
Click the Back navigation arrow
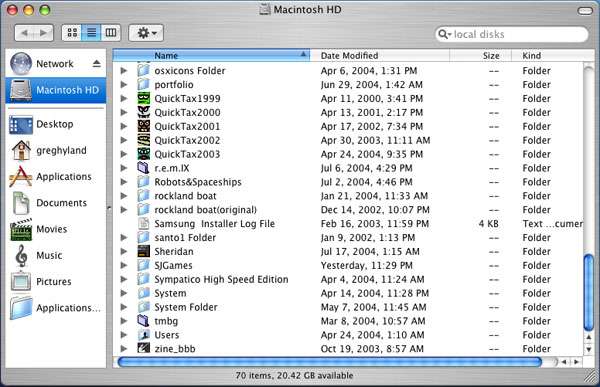pyautogui.click(x=24, y=33)
